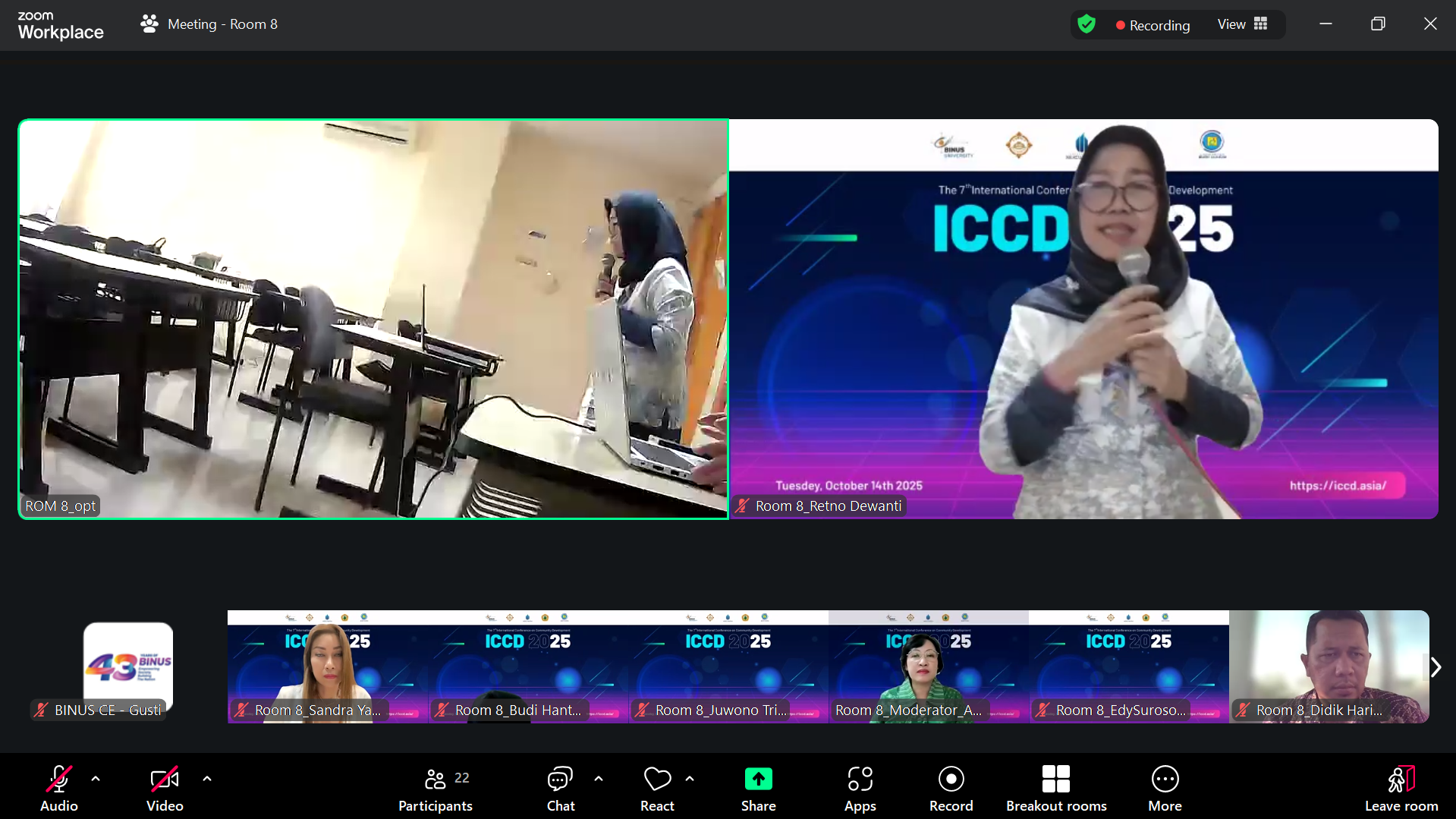
Task: Expand the video settings arrow
Action: click(207, 778)
